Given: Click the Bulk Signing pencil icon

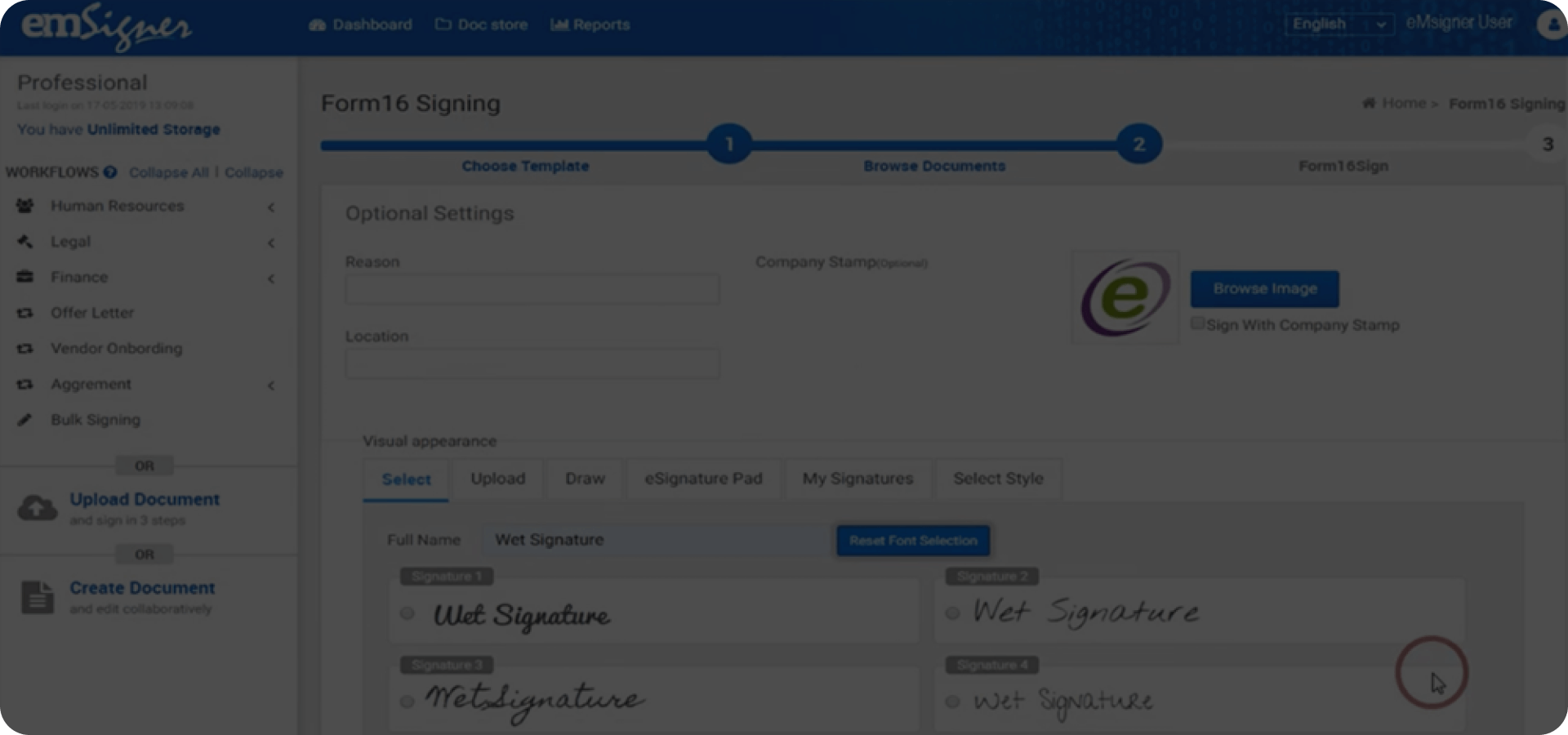Looking at the screenshot, I should coord(25,420).
